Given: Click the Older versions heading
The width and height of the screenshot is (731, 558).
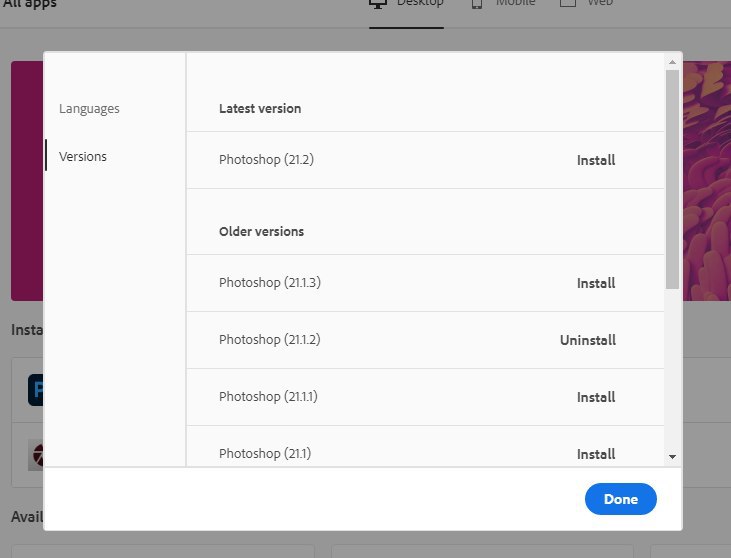Looking at the screenshot, I should pyautogui.click(x=262, y=232).
